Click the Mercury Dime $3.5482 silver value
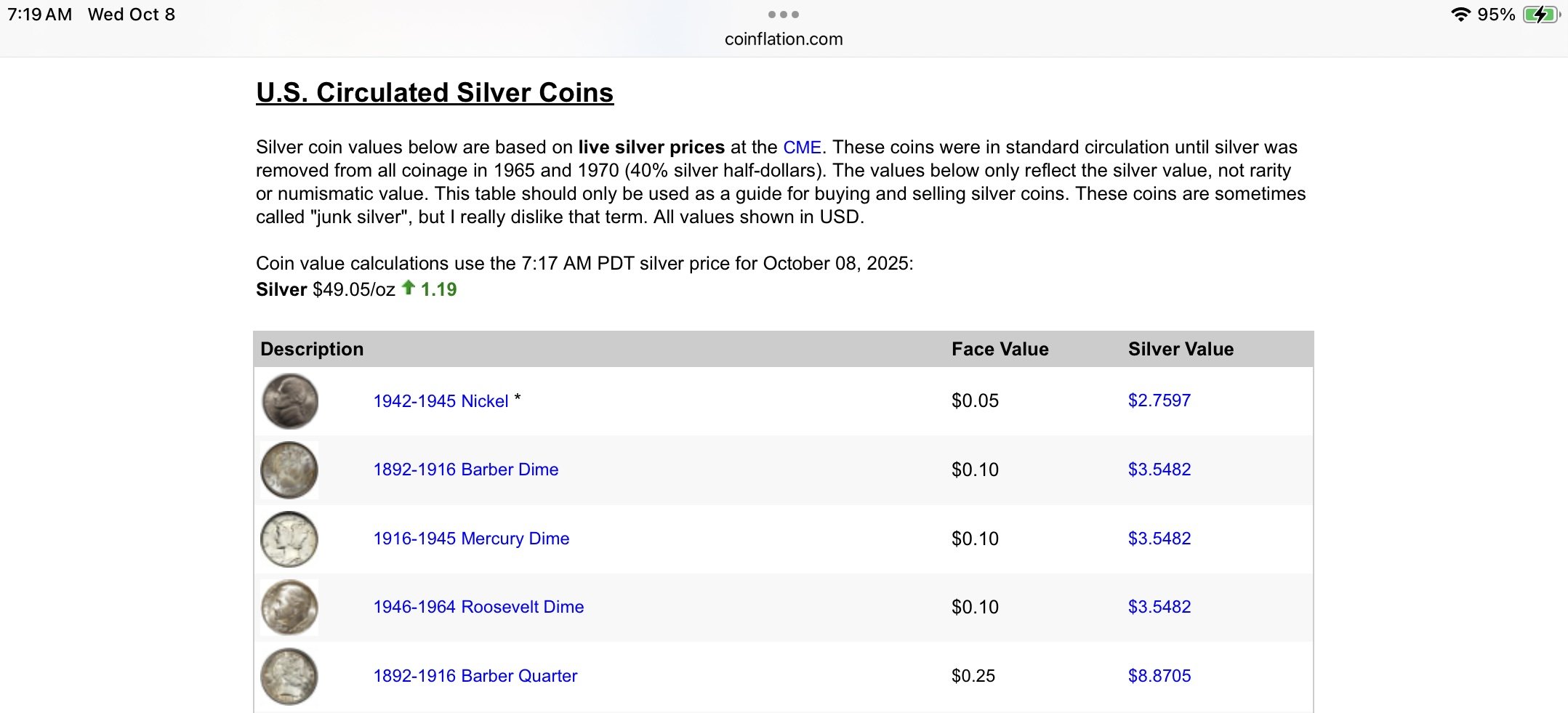Image resolution: width=1568 pixels, height=713 pixels. [x=1159, y=539]
